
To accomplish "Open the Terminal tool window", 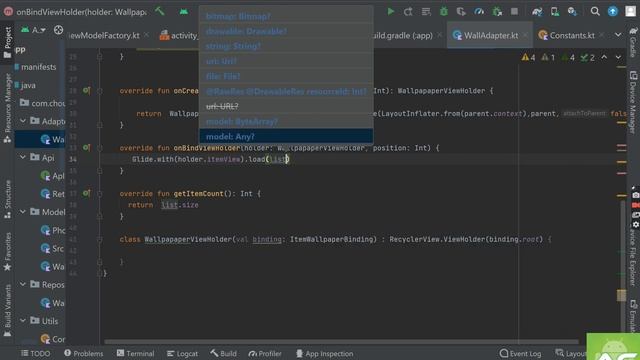I will (136, 353).
